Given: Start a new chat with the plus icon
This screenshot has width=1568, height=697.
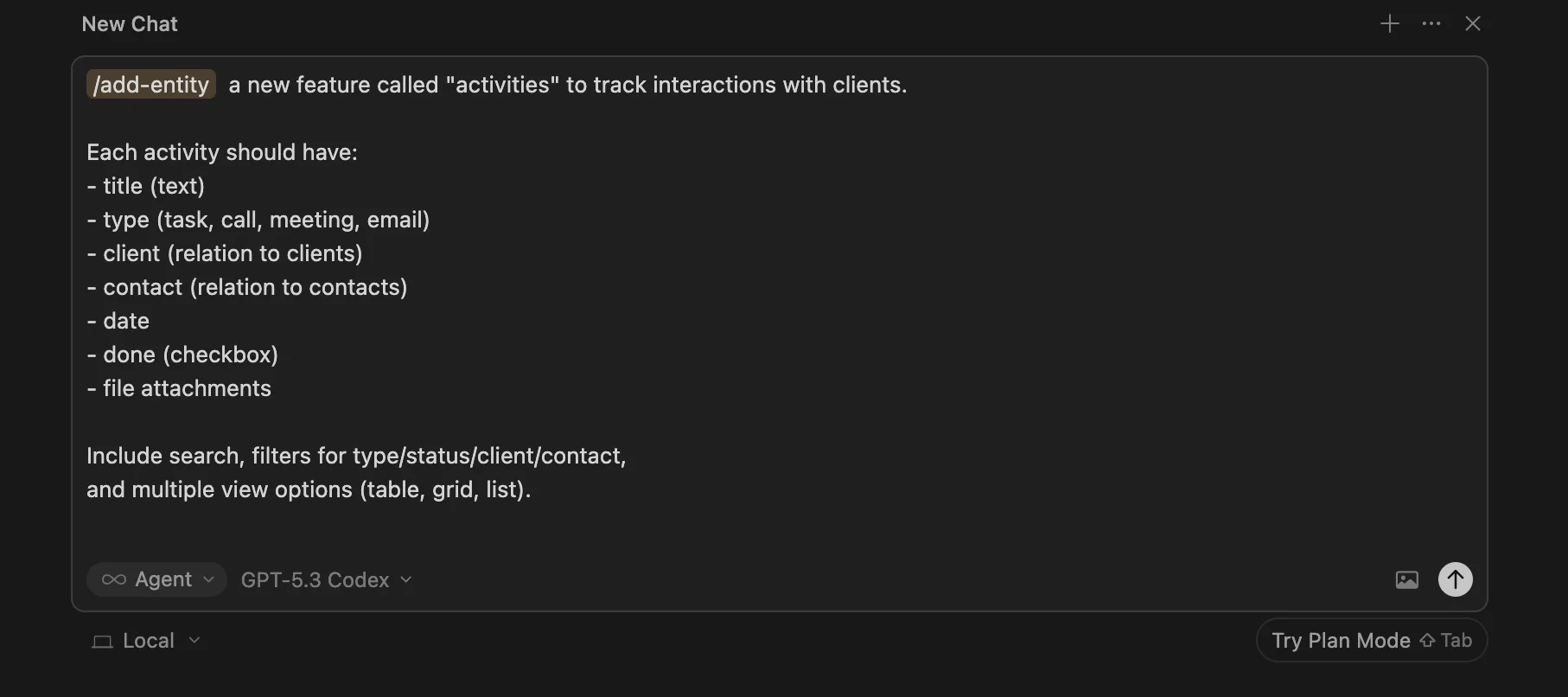Looking at the screenshot, I should click(x=1389, y=23).
